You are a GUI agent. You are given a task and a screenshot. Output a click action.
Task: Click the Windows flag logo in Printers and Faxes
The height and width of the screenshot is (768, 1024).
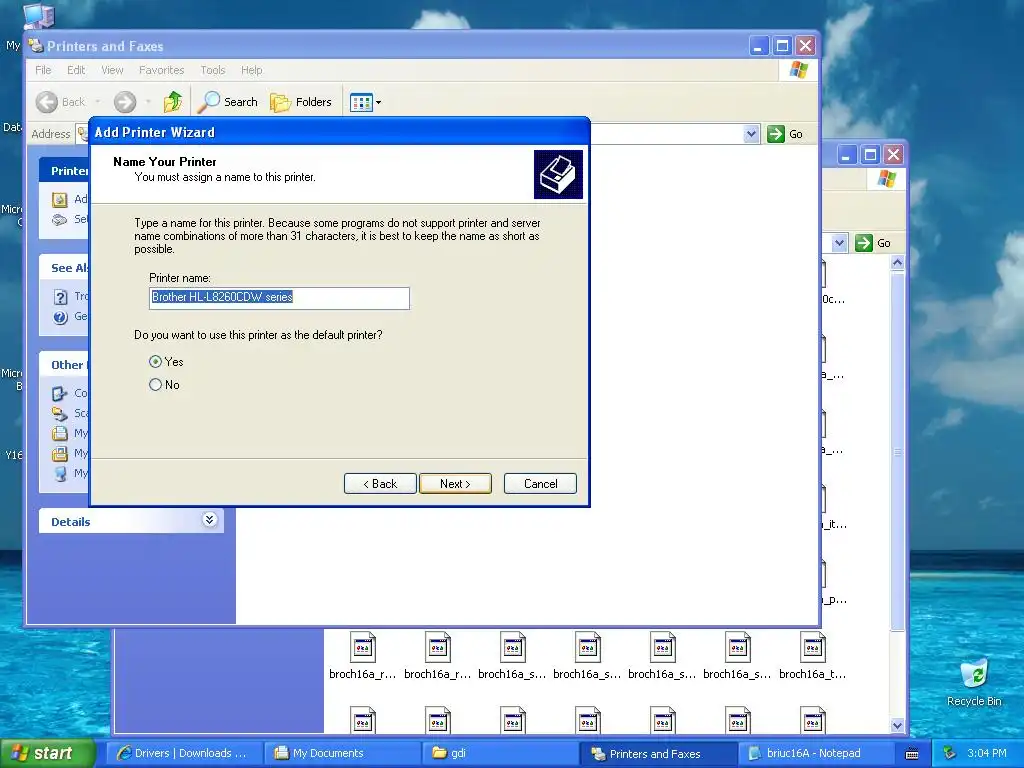pos(798,70)
